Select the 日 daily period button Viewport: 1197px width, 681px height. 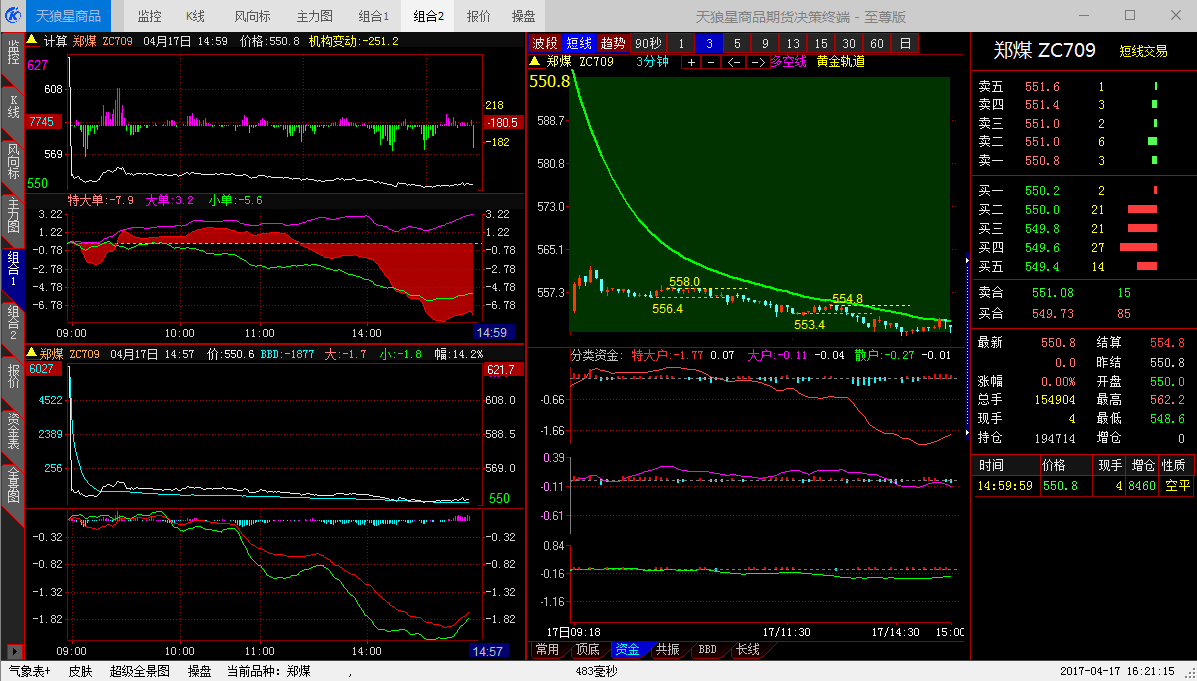point(905,44)
